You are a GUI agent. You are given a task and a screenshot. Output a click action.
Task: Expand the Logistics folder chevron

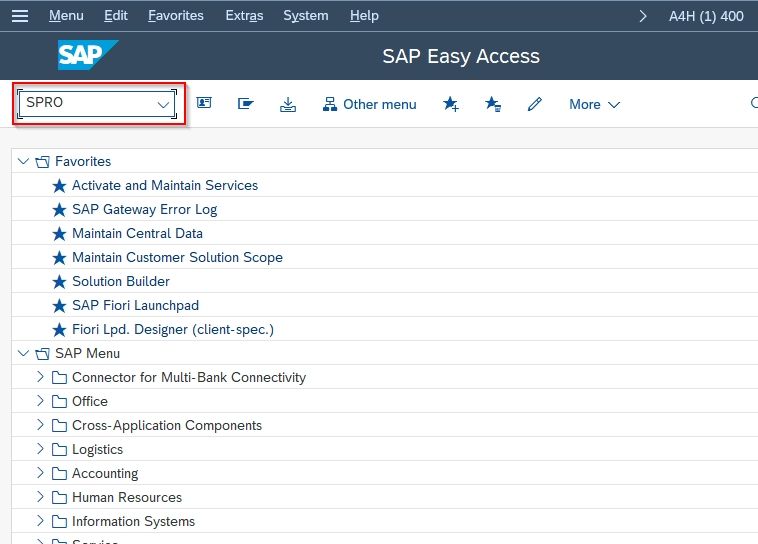click(x=41, y=449)
